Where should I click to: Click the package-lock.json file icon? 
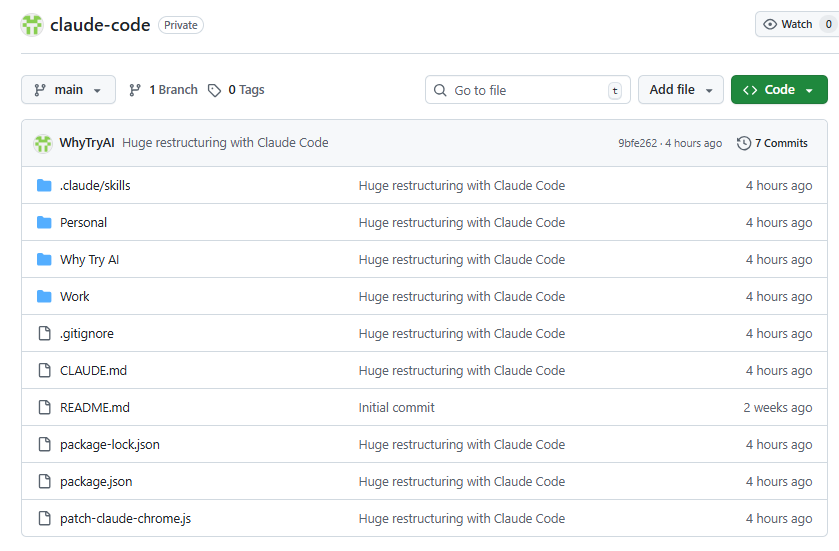[x=45, y=444]
